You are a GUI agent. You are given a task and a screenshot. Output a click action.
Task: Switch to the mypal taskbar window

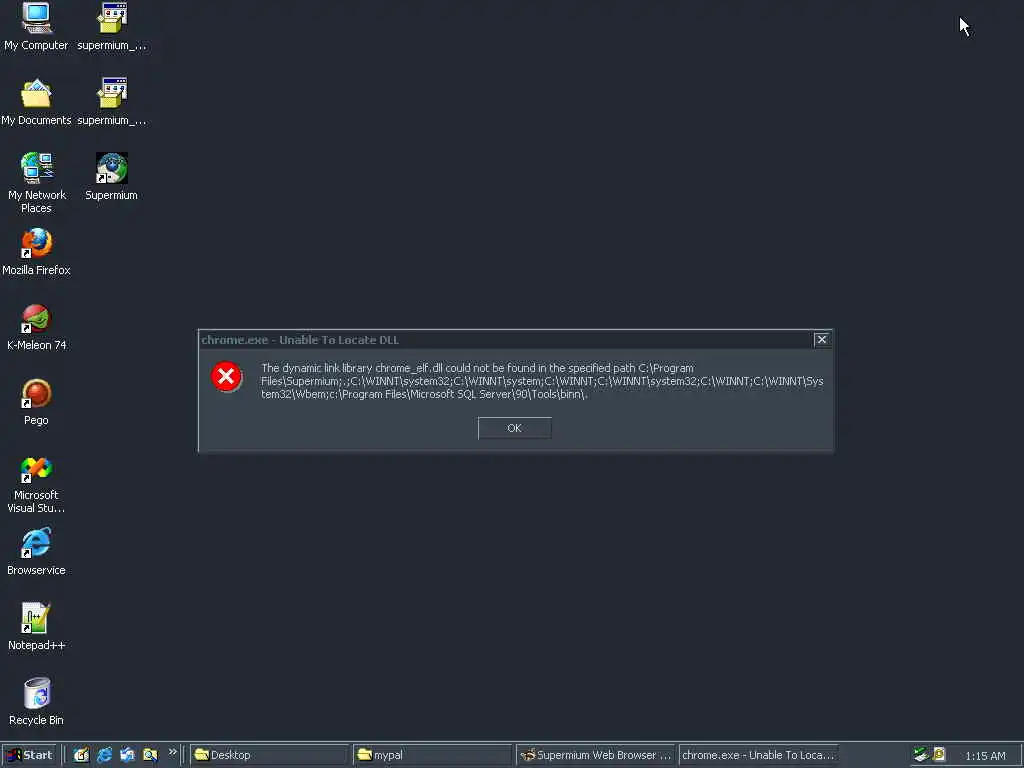point(432,755)
